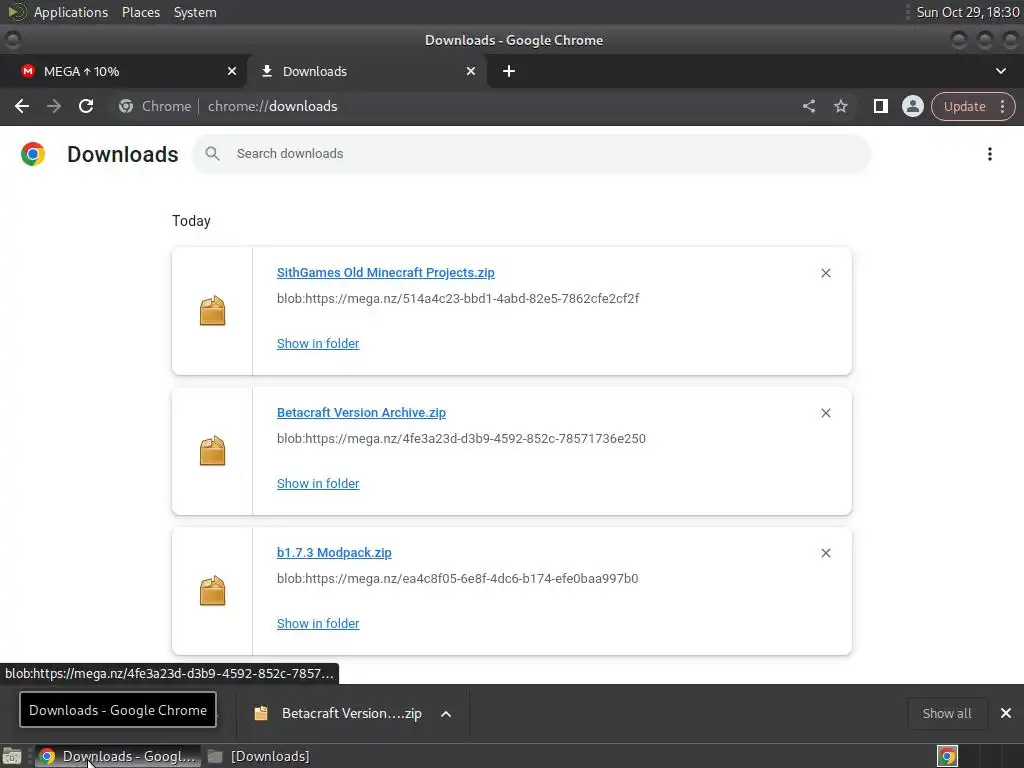Bookmark this page with the star icon
The height and width of the screenshot is (768, 1024).
tap(840, 106)
